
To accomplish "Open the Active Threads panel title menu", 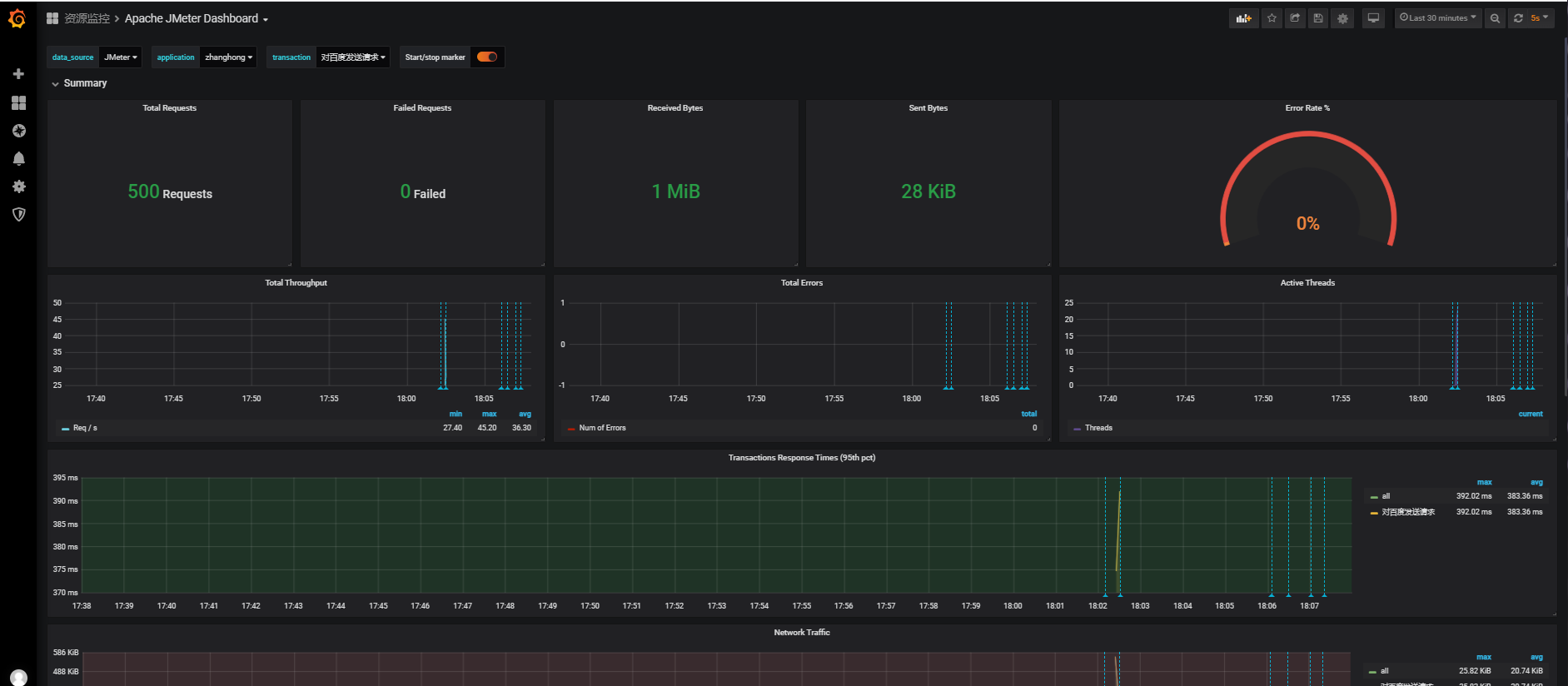I will coord(1307,283).
